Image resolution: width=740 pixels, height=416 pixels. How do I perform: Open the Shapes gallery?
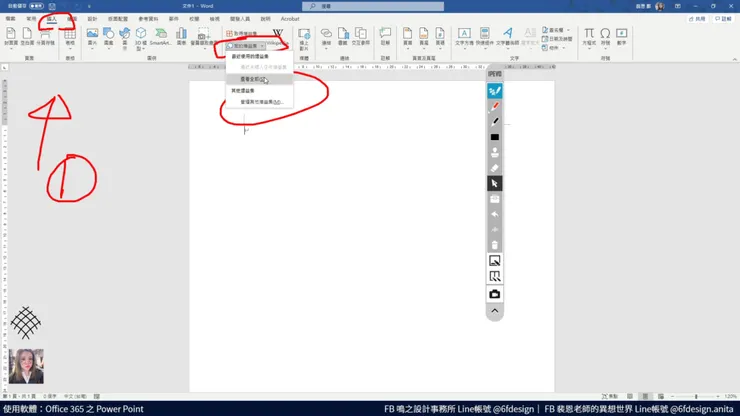(x=109, y=37)
